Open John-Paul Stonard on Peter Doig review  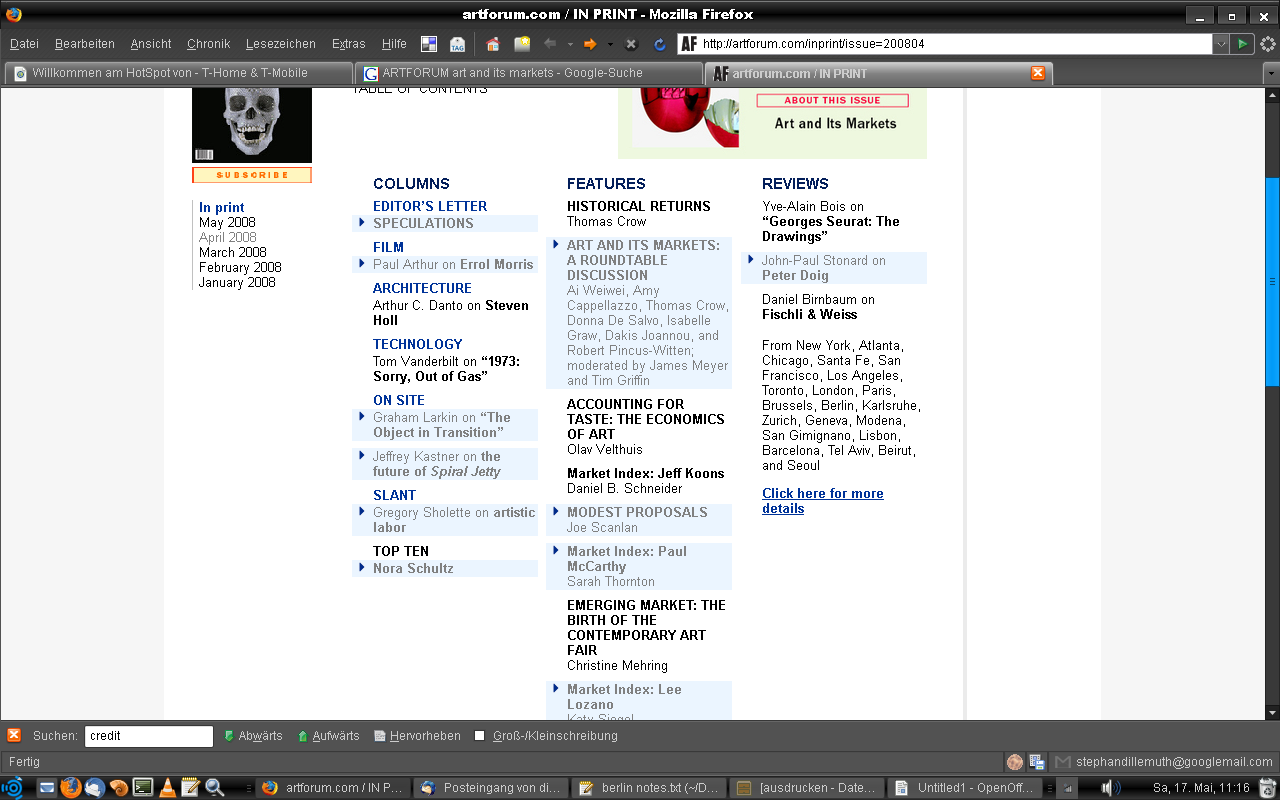(x=824, y=267)
